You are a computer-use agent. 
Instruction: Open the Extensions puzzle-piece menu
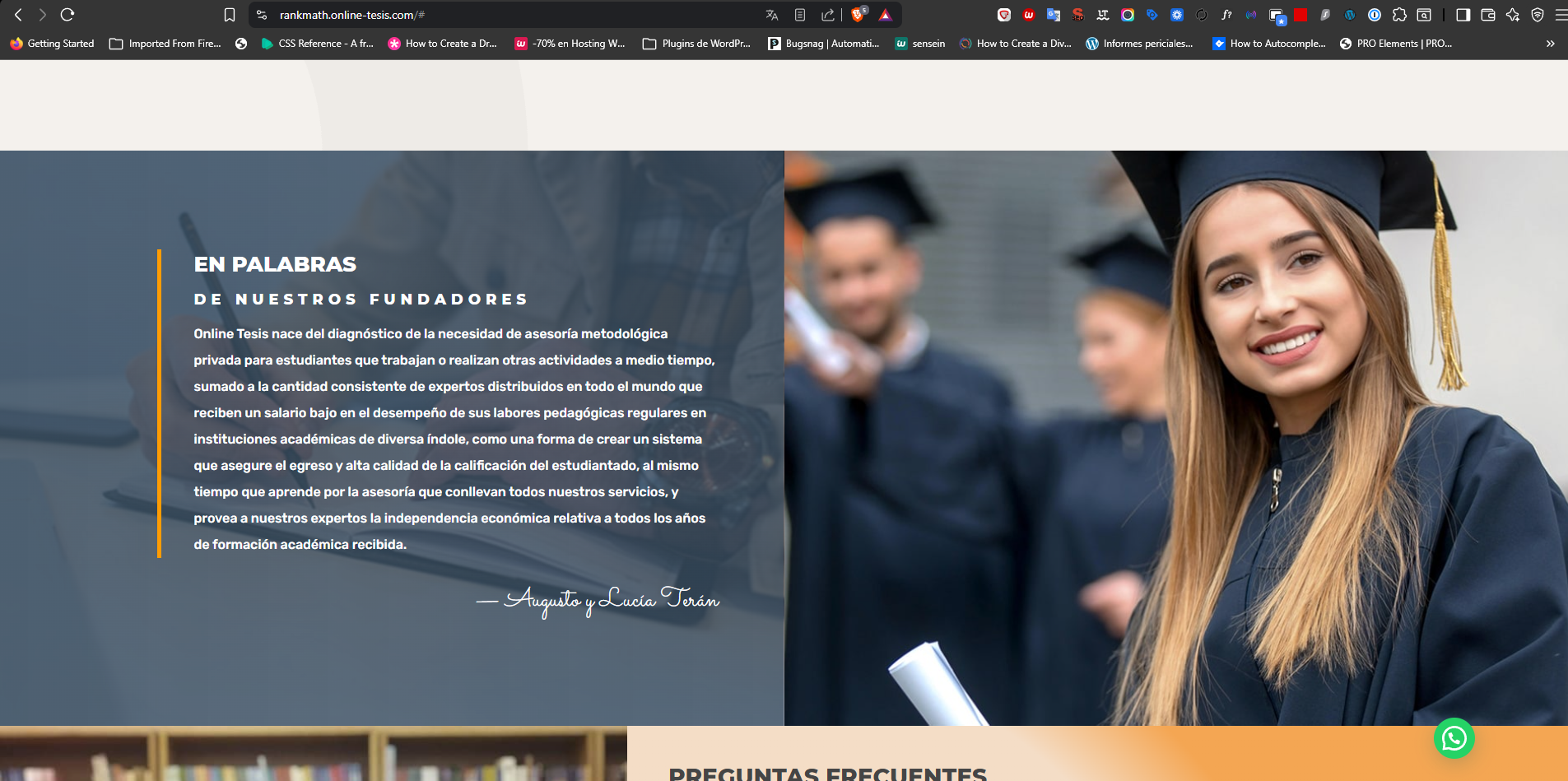pos(1399,15)
